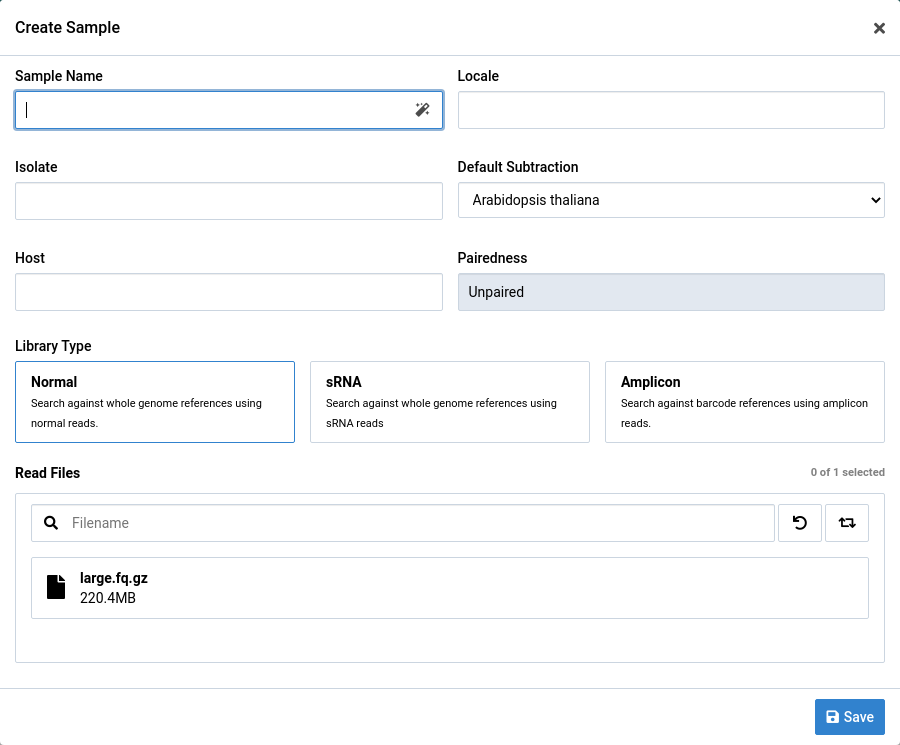Switch to the Normal library type card
Screen dimensions: 900x745
(x=154, y=401)
